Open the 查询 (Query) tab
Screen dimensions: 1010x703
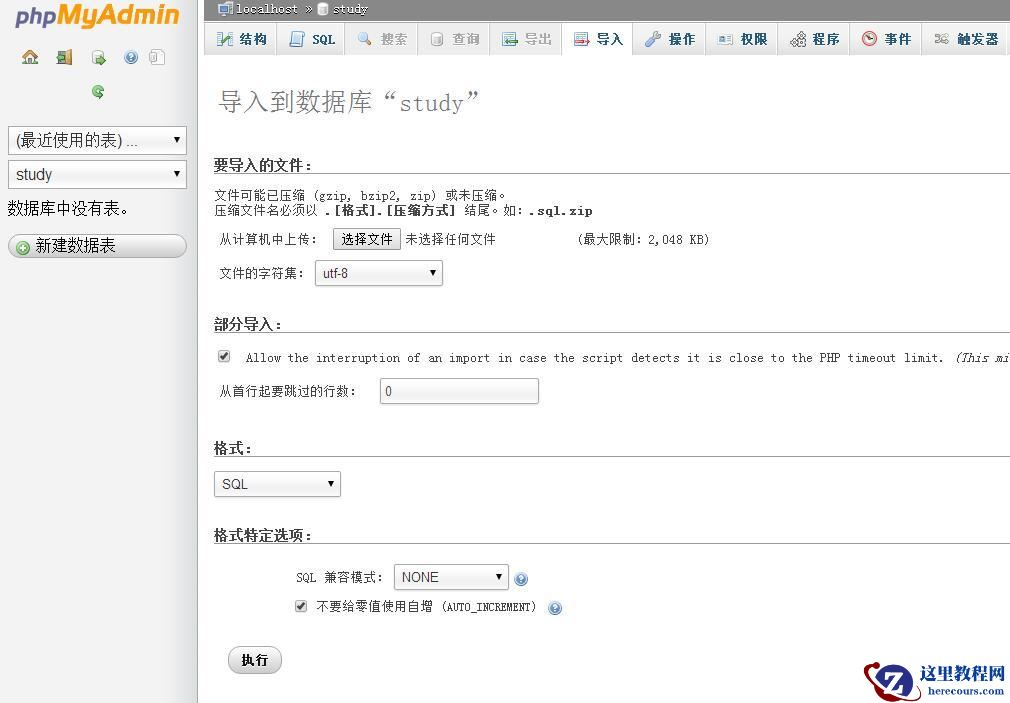pyautogui.click(x=453, y=39)
